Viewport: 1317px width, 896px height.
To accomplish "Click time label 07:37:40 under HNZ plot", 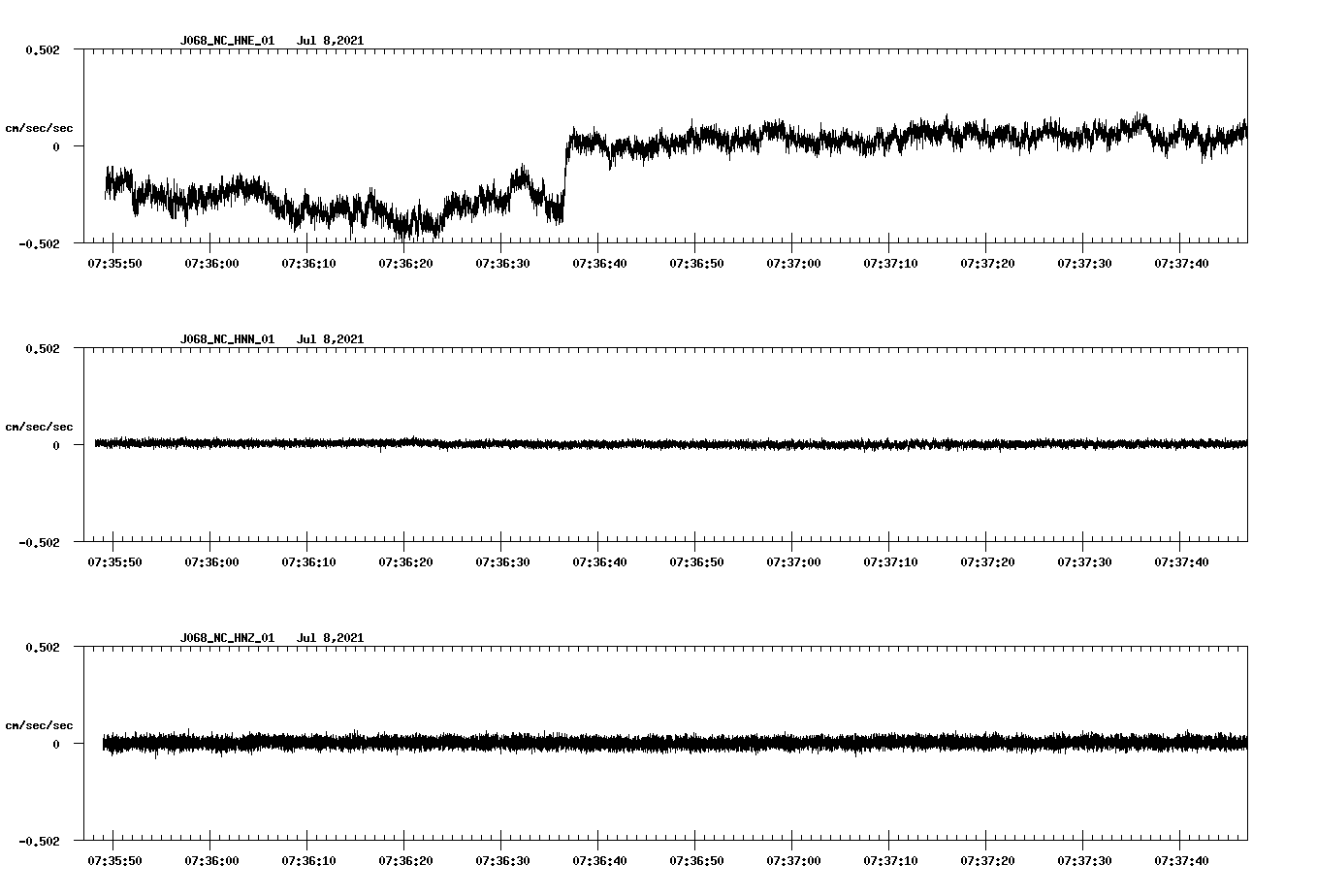I will pyautogui.click(x=1181, y=861).
